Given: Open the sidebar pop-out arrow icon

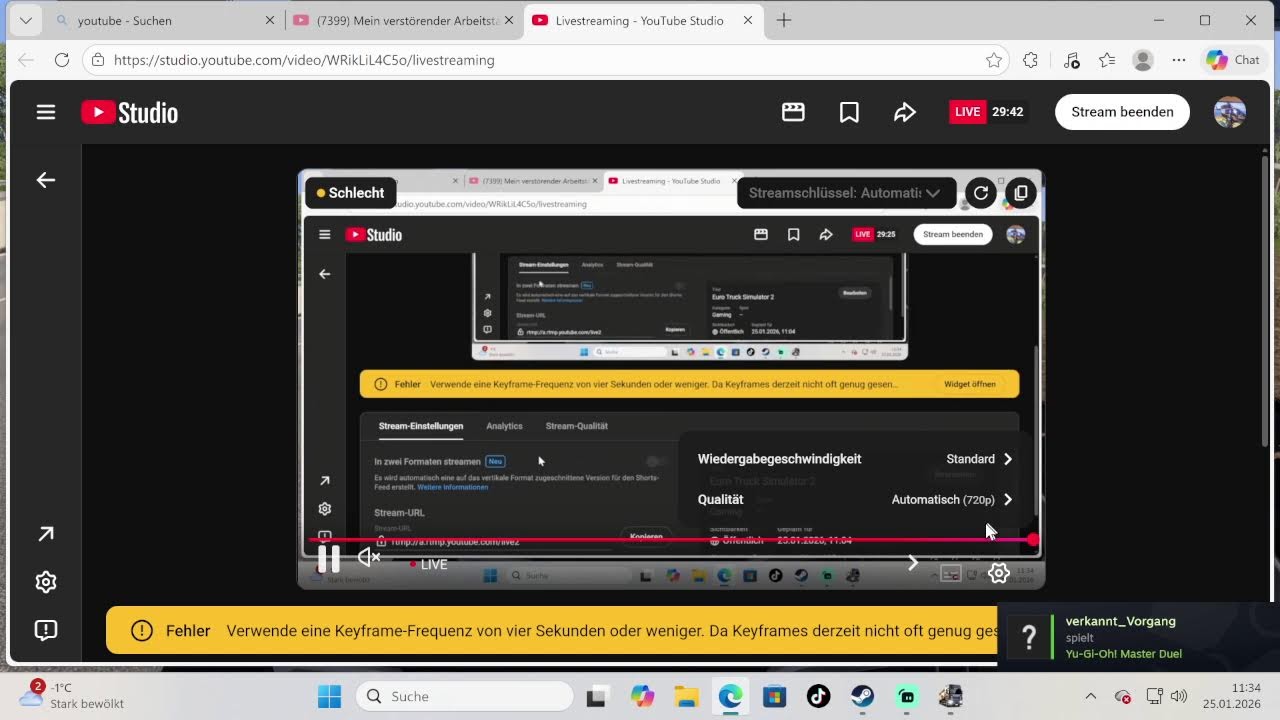Looking at the screenshot, I should [46, 534].
